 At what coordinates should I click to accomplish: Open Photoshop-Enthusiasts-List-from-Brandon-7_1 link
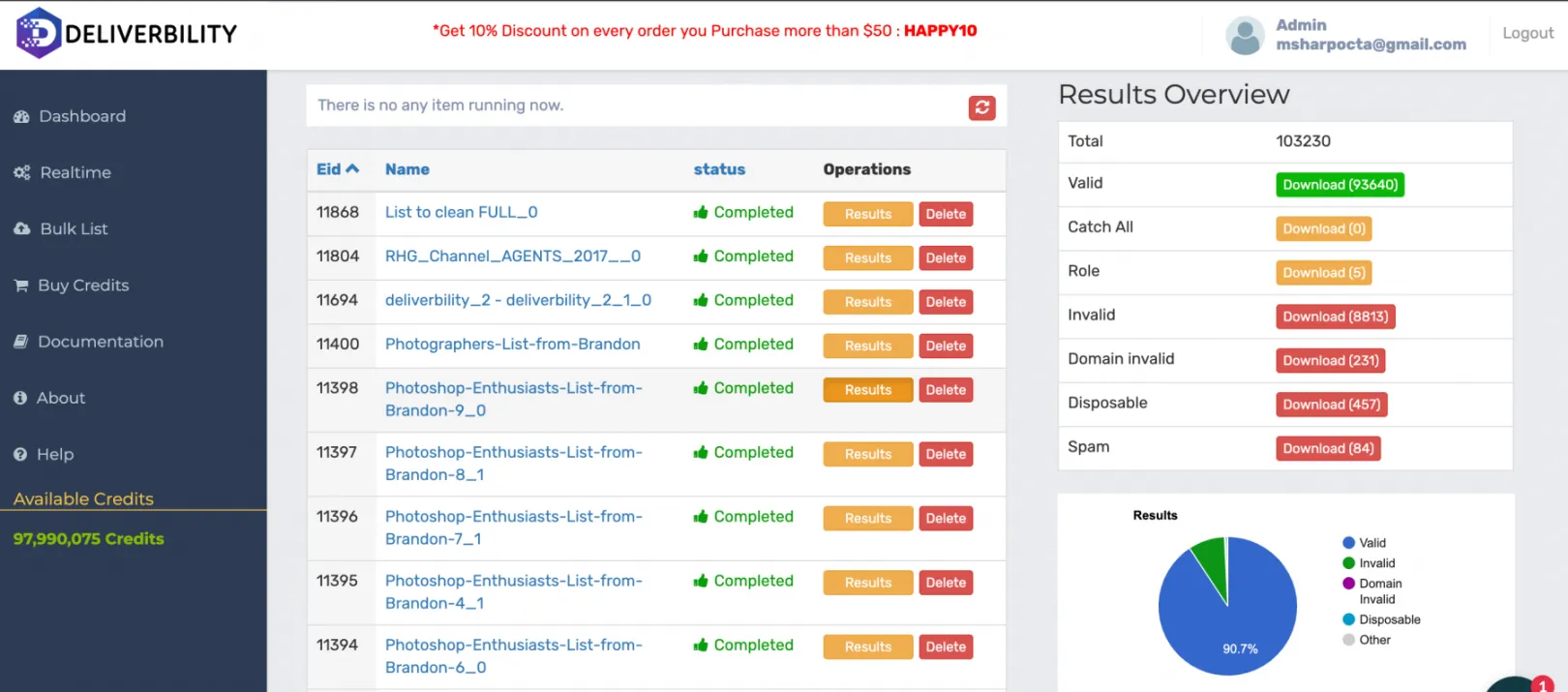pos(514,527)
